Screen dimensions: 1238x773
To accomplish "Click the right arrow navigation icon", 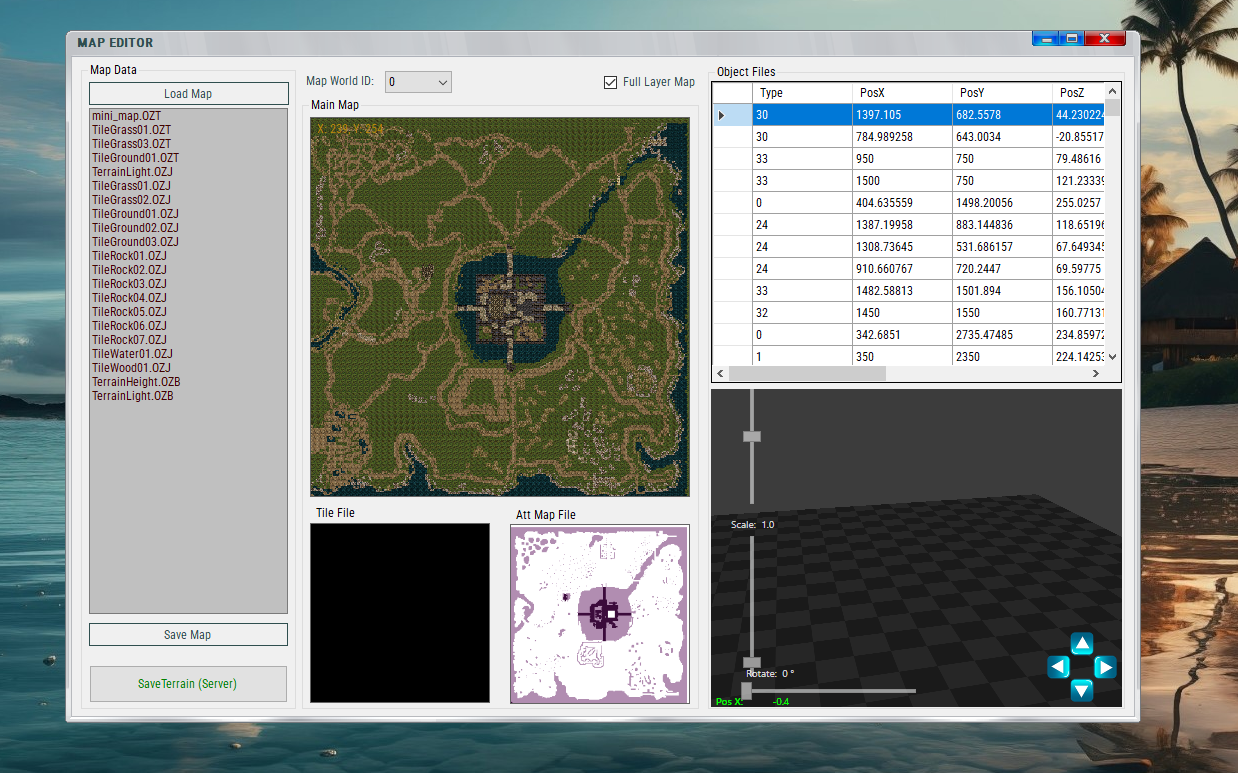I will point(1105,667).
